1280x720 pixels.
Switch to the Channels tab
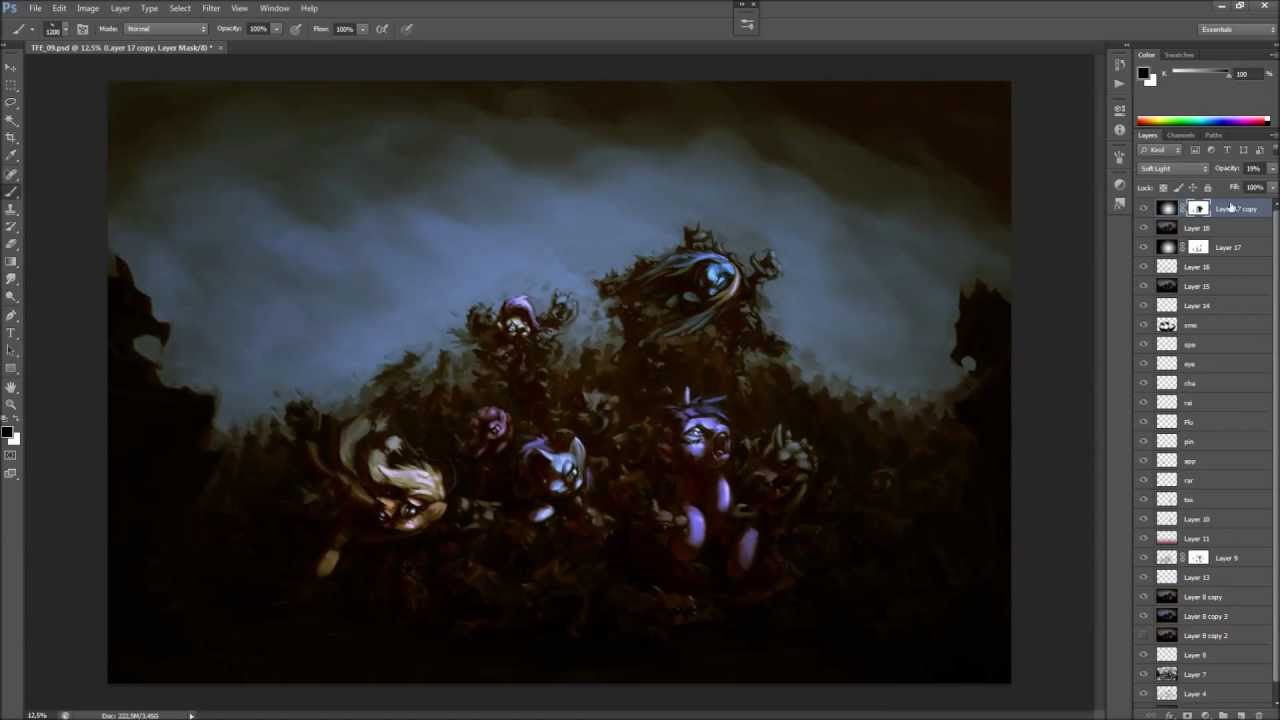pyautogui.click(x=1180, y=135)
